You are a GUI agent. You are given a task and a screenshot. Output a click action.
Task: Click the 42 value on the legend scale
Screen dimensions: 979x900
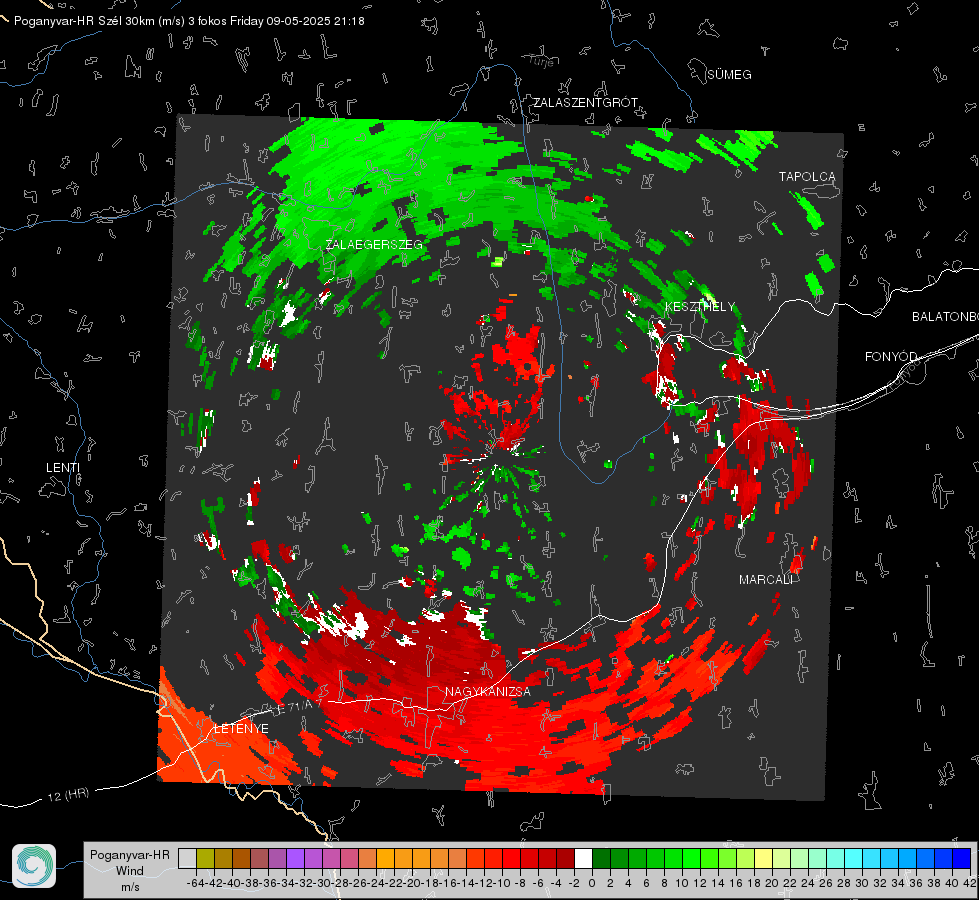pos(970,883)
